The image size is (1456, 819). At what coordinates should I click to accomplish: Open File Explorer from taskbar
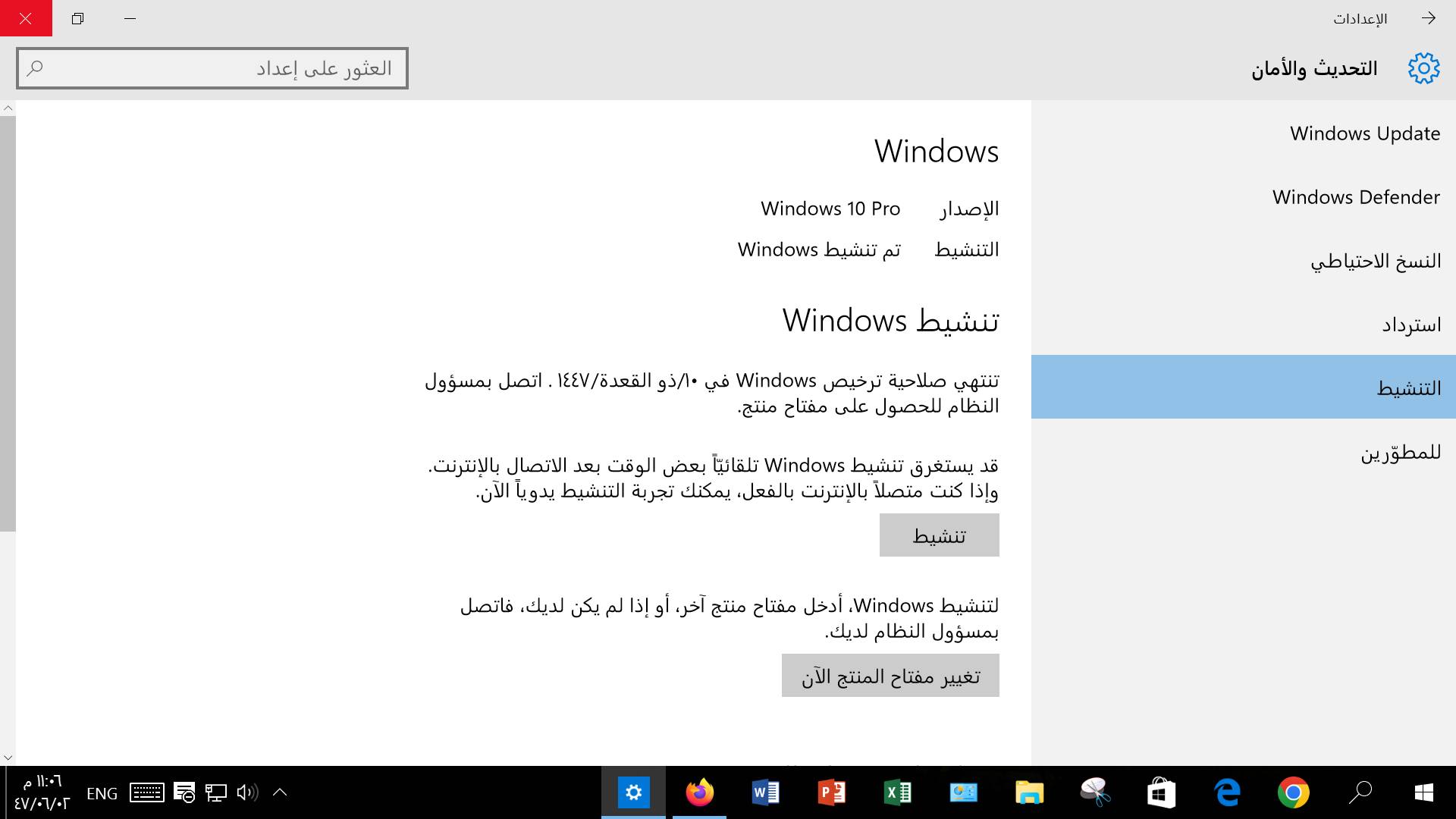1029,792
